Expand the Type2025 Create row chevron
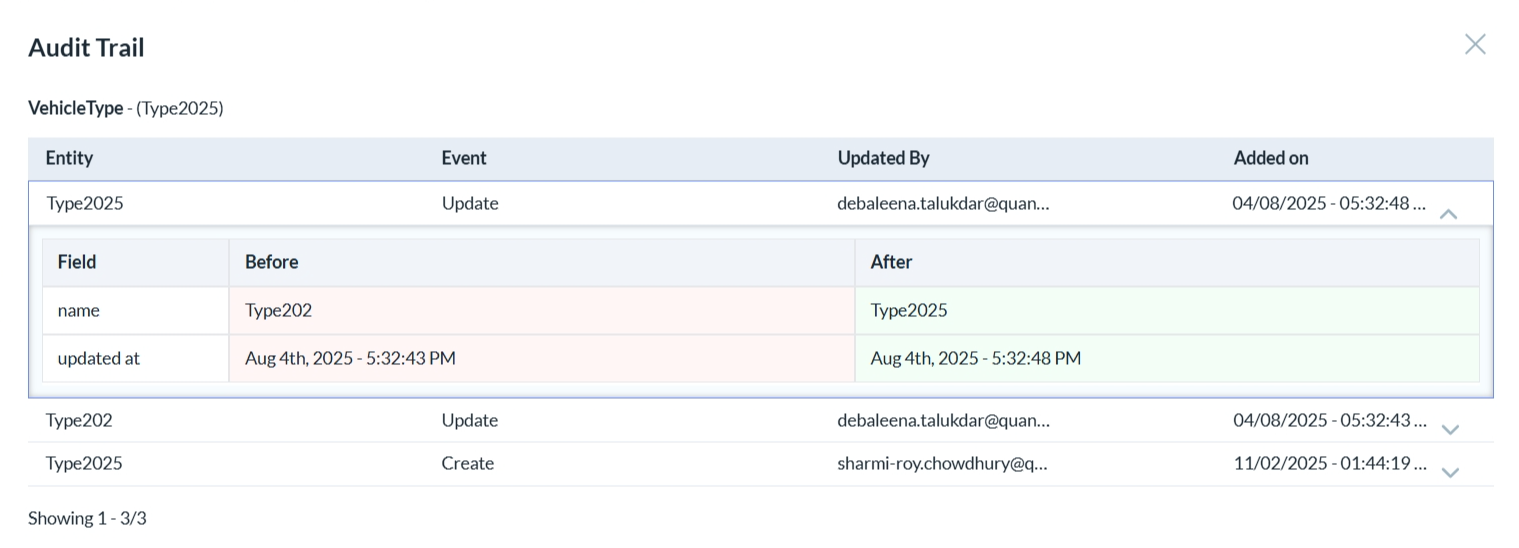Image resolution: width=1519 pixels, height=548 pixels. pos(1450,472)
